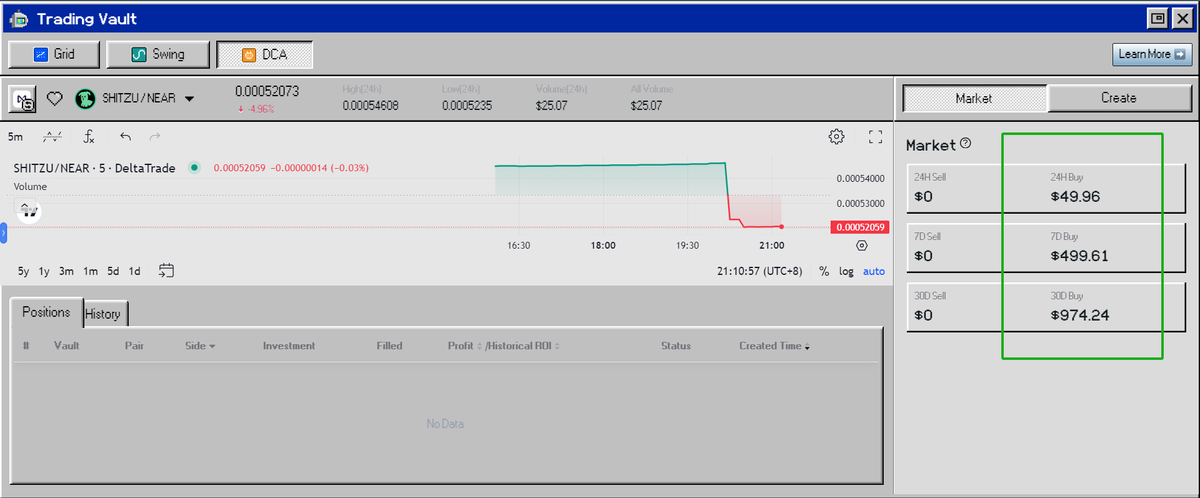Select the 1m date range
Image resolution: width=1200 pixels, height=498 pixels.
[90, 271]
